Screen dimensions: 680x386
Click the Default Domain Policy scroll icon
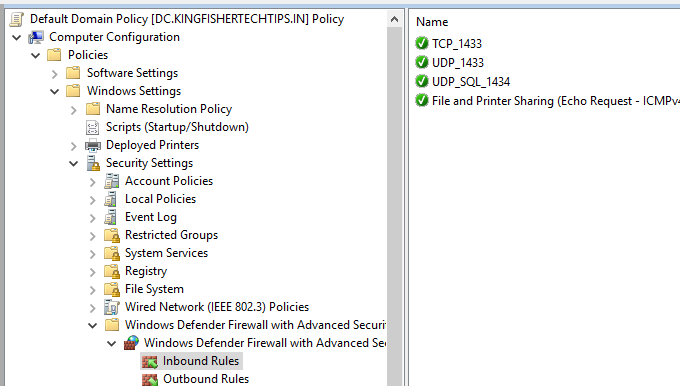[16, 19]
